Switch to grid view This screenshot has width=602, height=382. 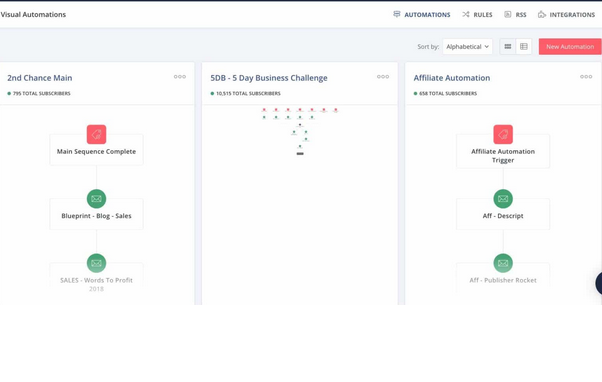point(508,46)
